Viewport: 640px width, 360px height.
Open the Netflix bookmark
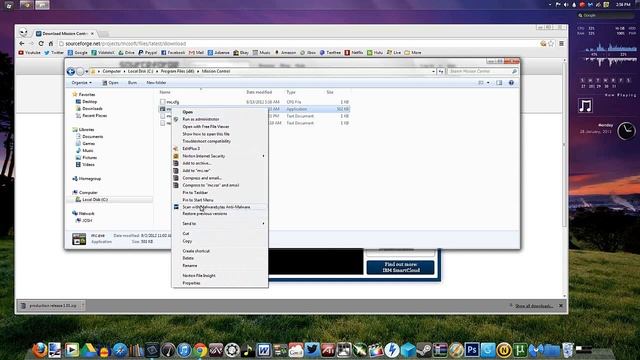point(353,53)
